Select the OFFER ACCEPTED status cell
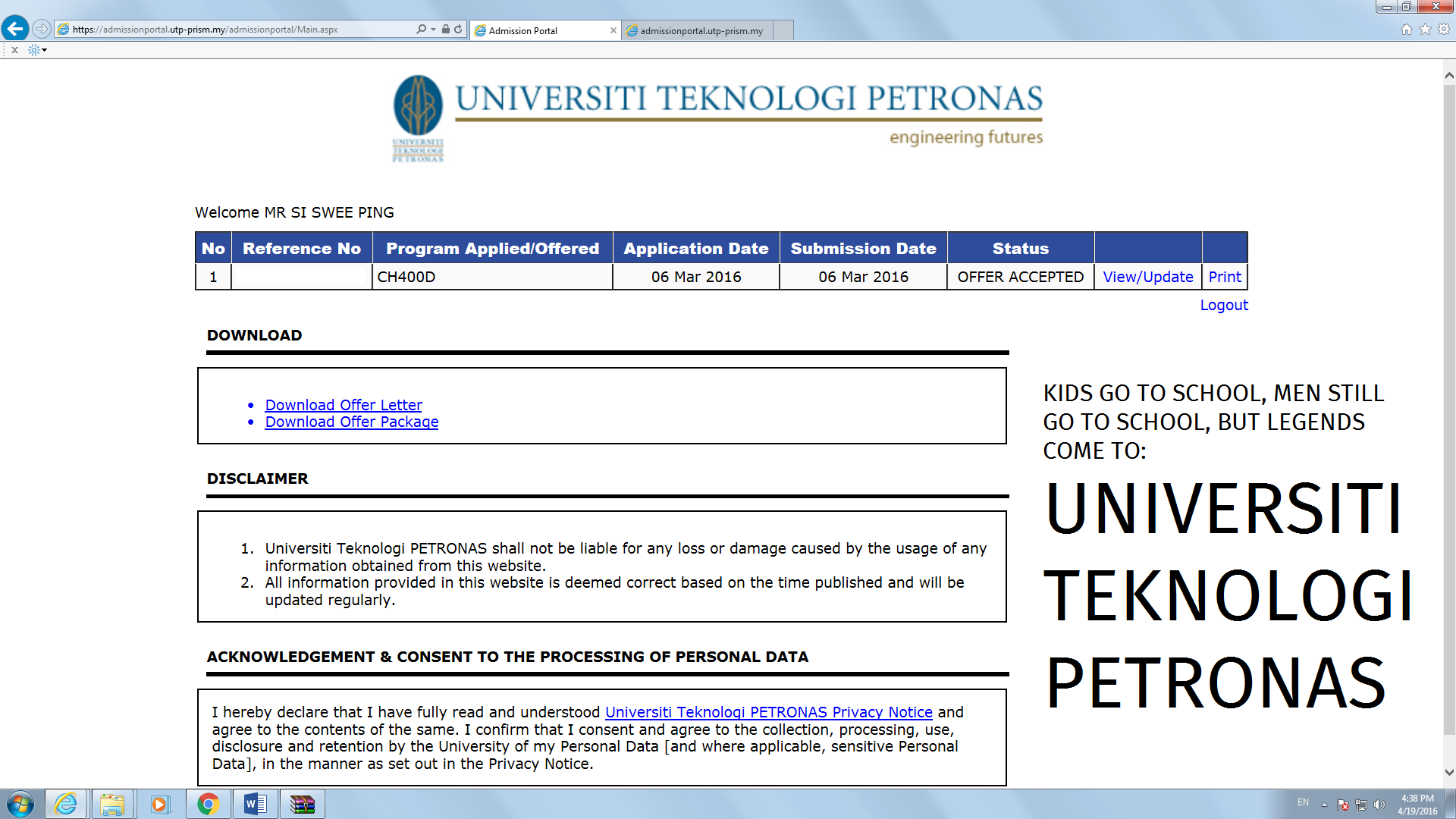Image resolution: width=1456 pixels, height=819 pixels. 1021,277
